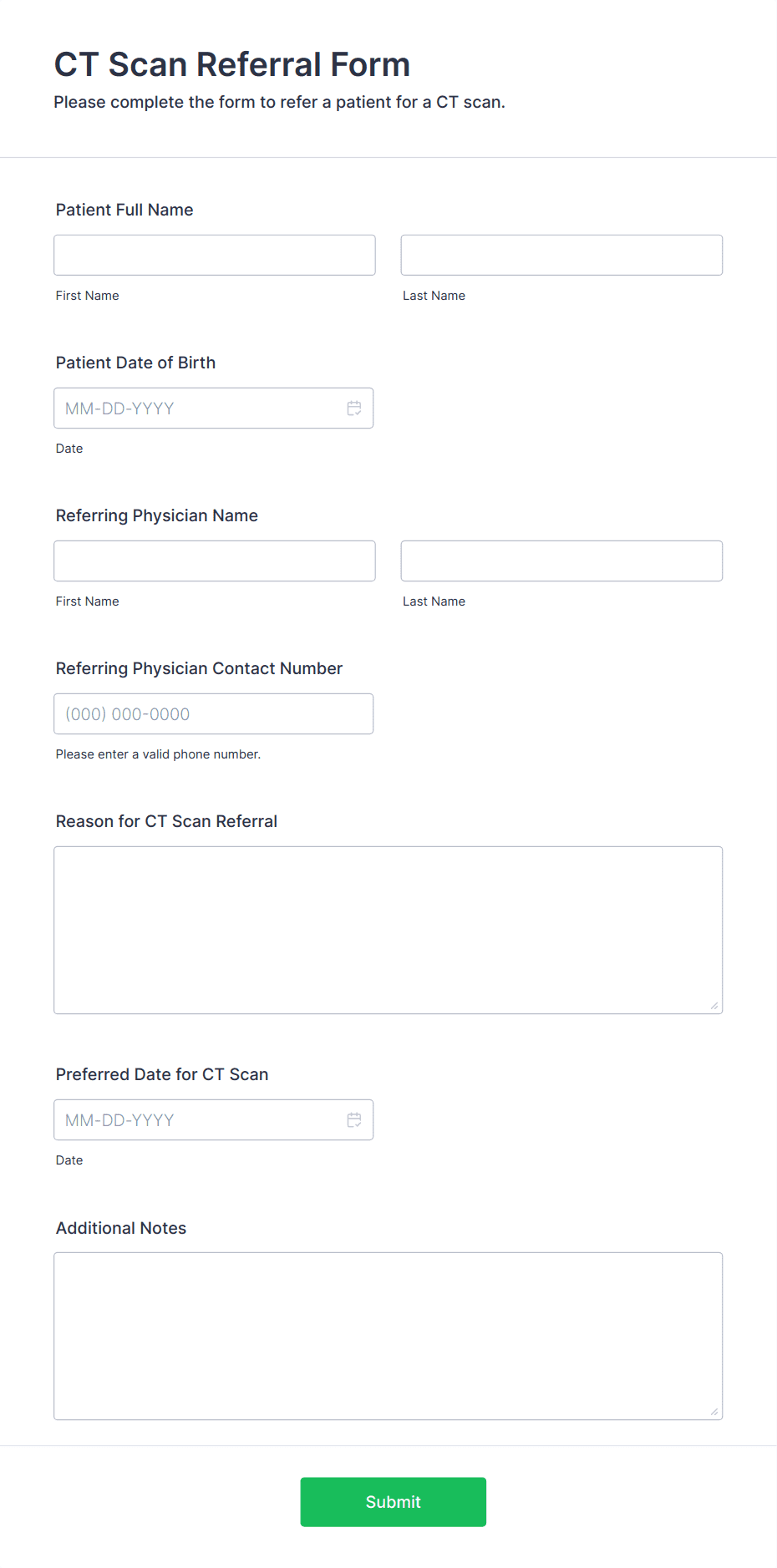Open the Preferred Date for CT Scan calendar icon

click(354, 1120)
